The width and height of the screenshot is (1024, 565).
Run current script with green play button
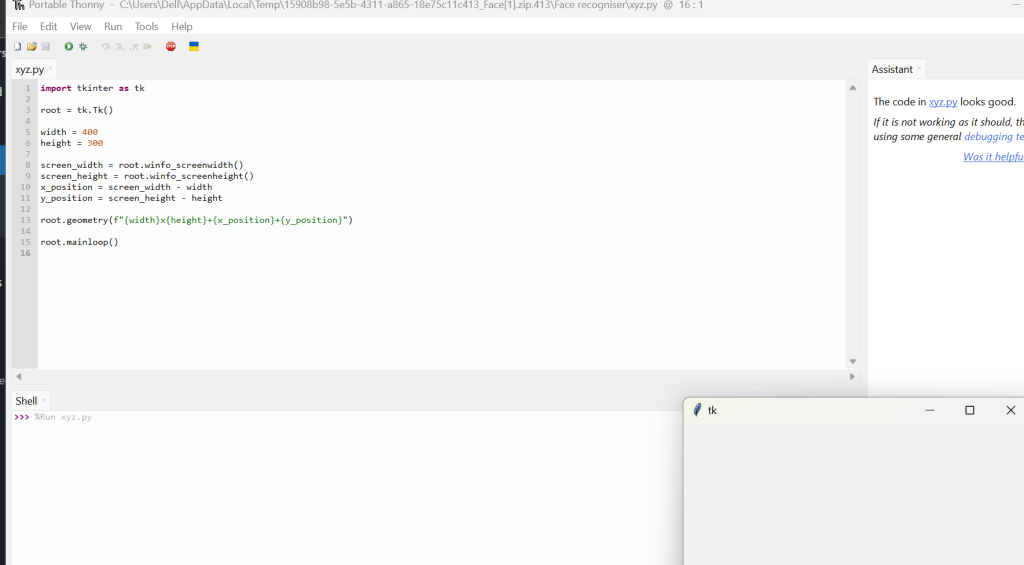point(69,47)
